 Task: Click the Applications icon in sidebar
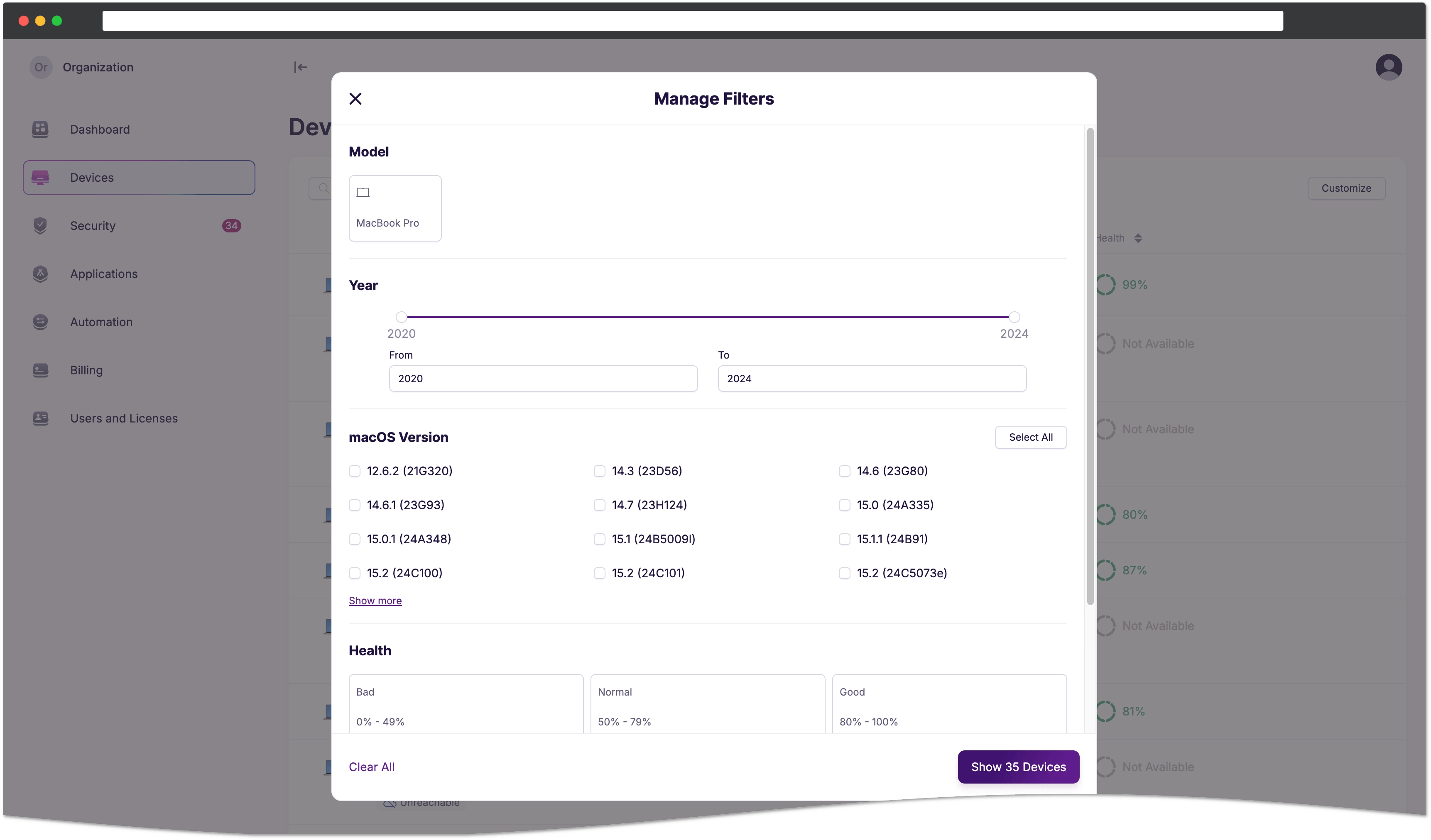pos(40,273)
